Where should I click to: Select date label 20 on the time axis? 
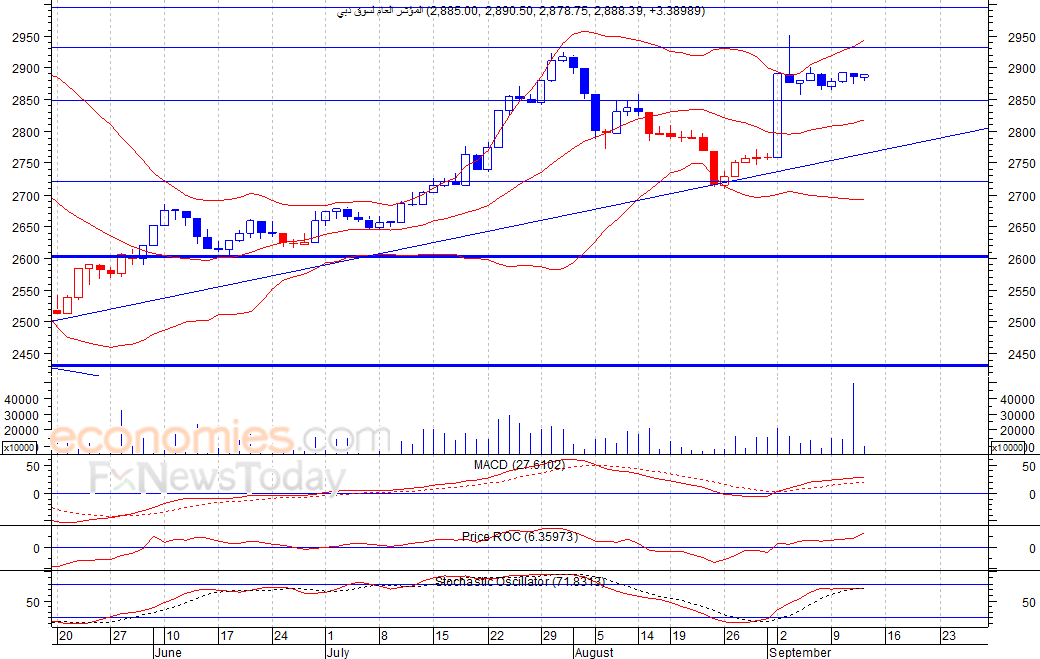(65, 636)
